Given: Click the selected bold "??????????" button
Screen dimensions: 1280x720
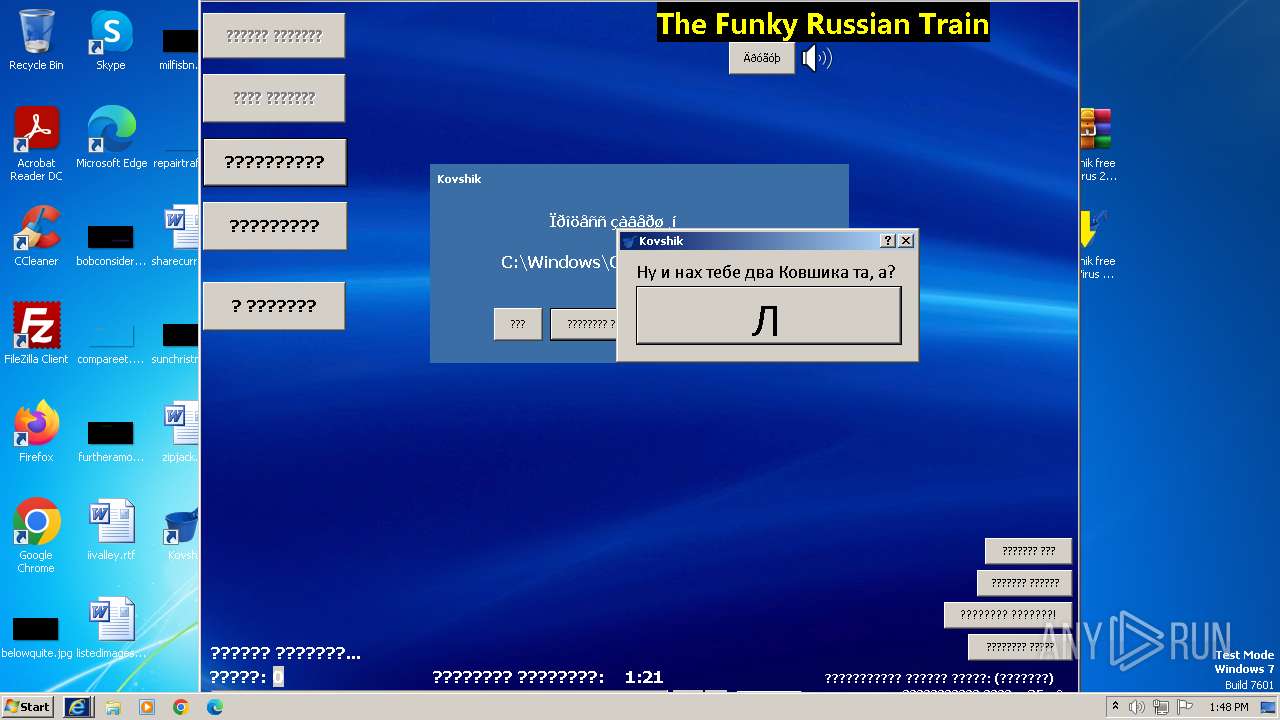Looking at the screenshot, I should tap(274, 162).
